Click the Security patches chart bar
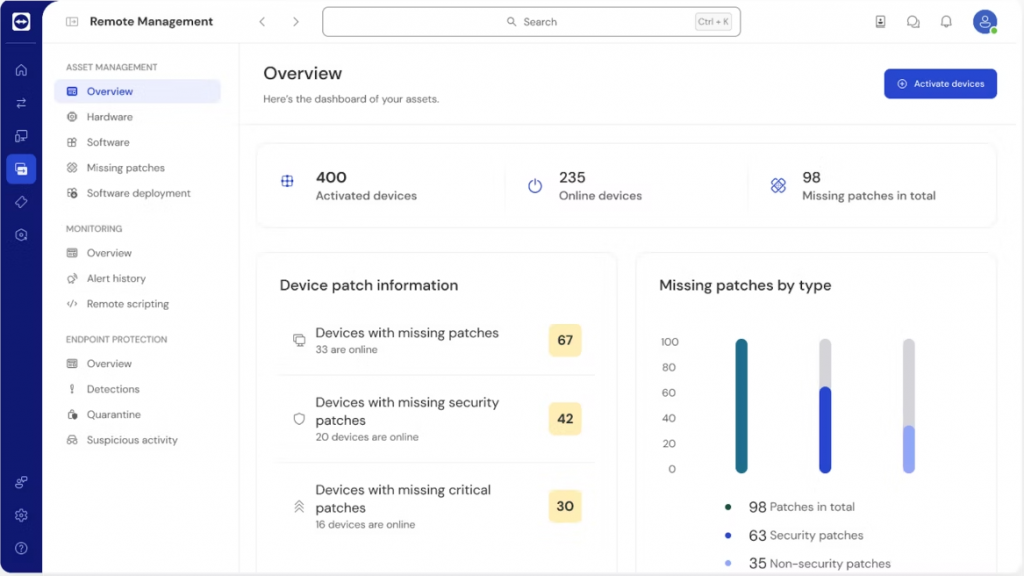1024x576 pixels. coord(825,429)
